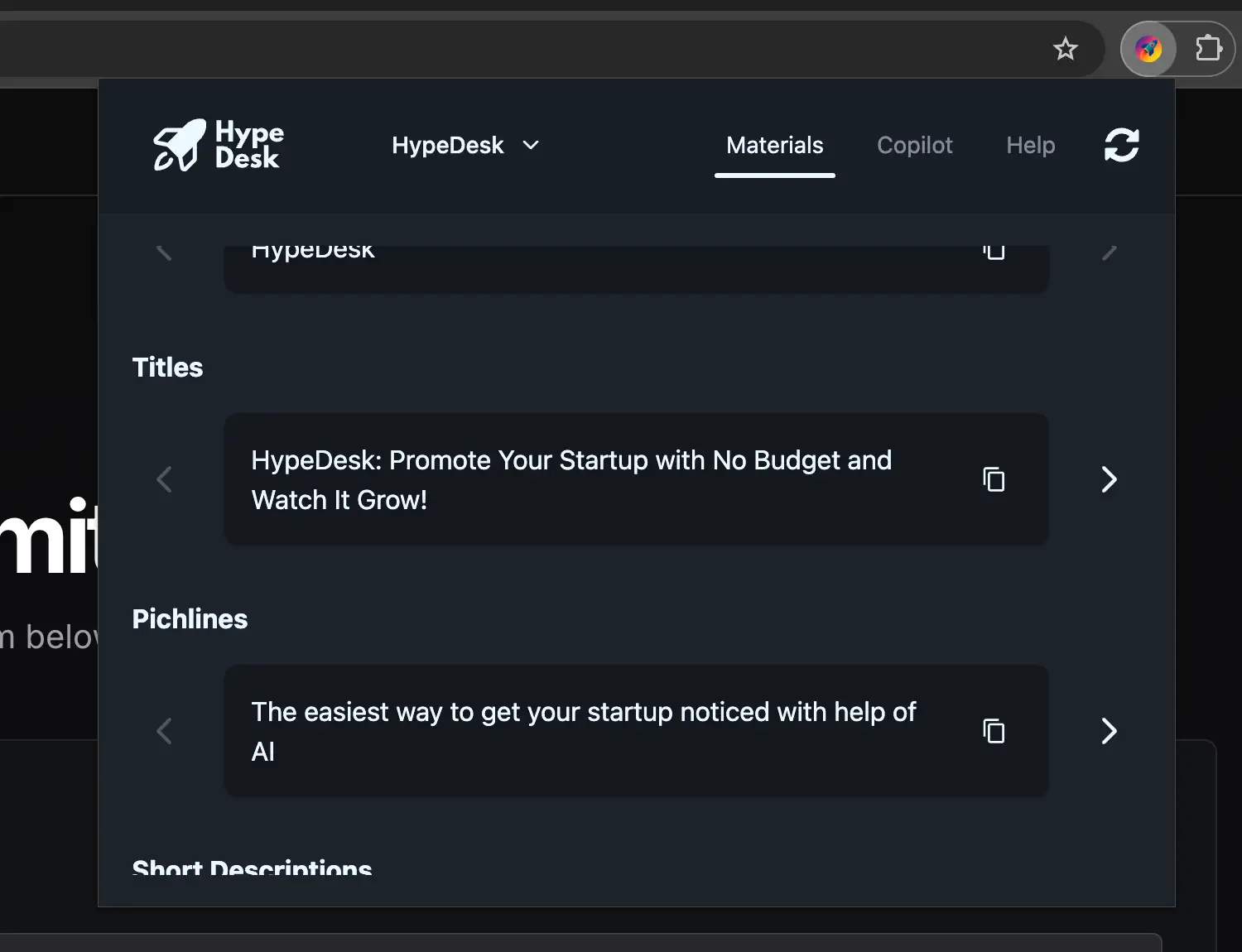Show next Titles suggestion
The height and width of the screenshot is (952, 1242).
1109,479
